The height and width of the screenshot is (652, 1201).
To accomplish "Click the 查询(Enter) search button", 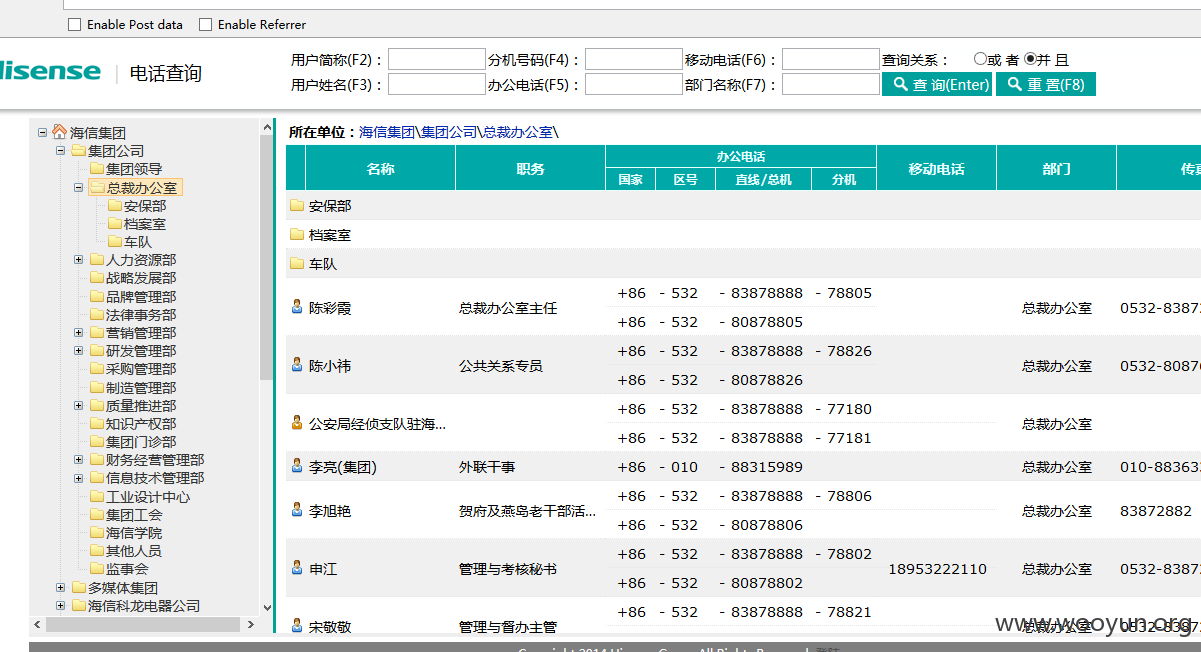I will [x=937, y=85].
